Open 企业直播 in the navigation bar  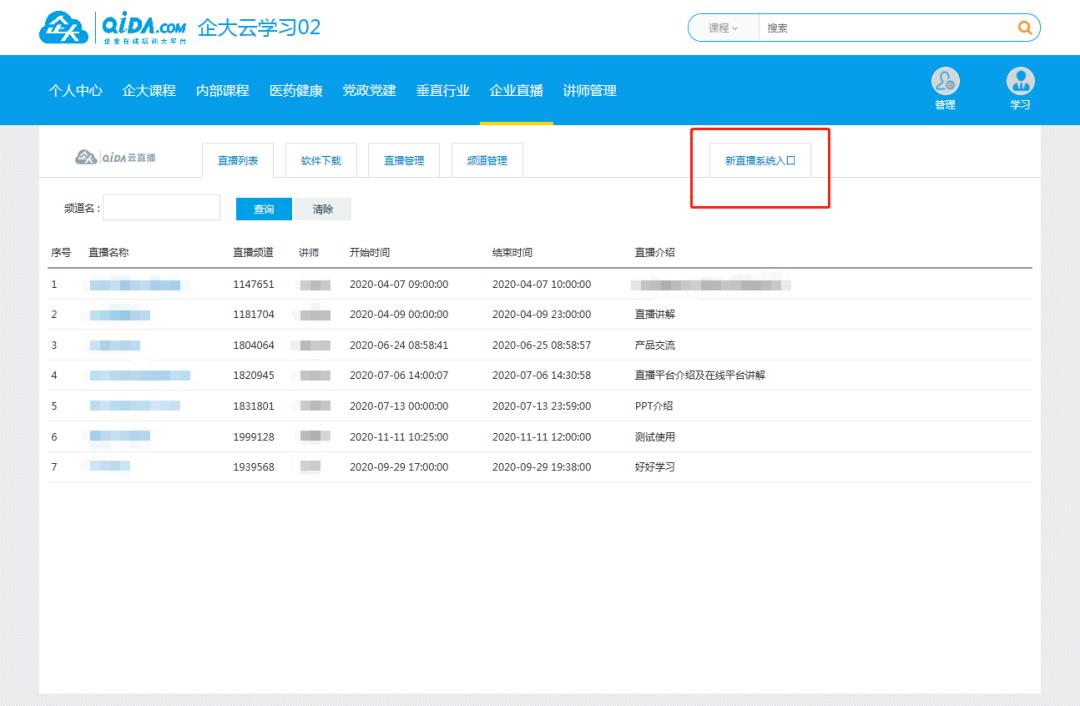point(516,90)
